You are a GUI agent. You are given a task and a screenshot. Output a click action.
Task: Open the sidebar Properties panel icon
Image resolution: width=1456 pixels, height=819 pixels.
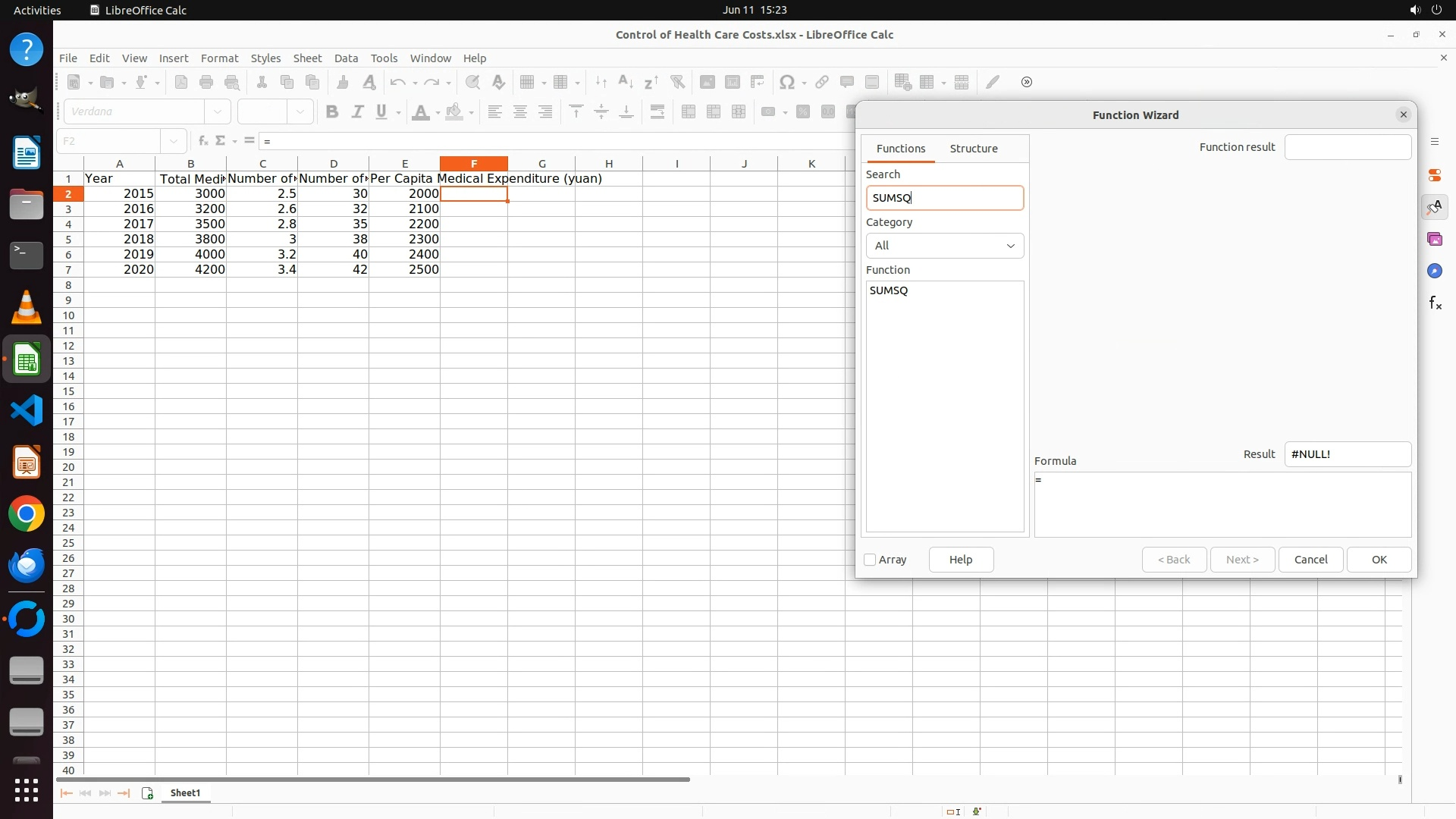(x=1434, y=175)
